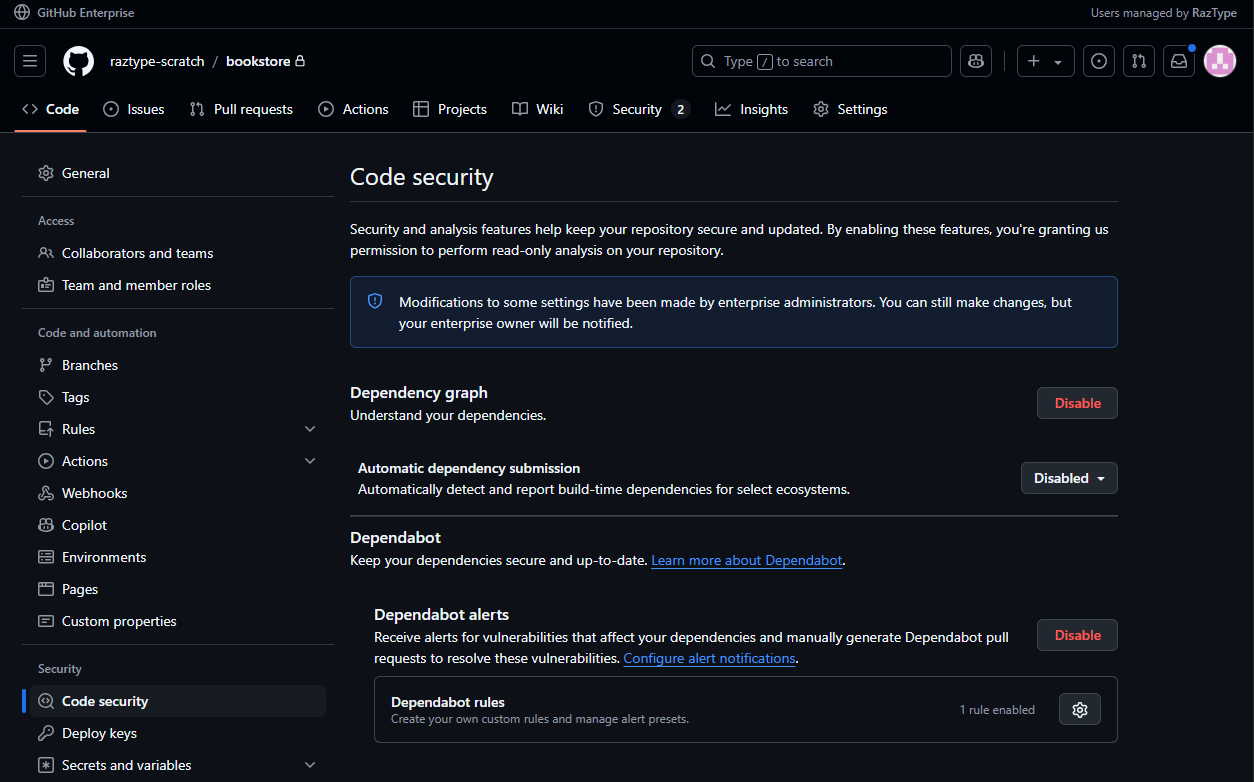Focus the Type to search field
This screenshot has height=782, width=1254.
[x=821, y=61]
